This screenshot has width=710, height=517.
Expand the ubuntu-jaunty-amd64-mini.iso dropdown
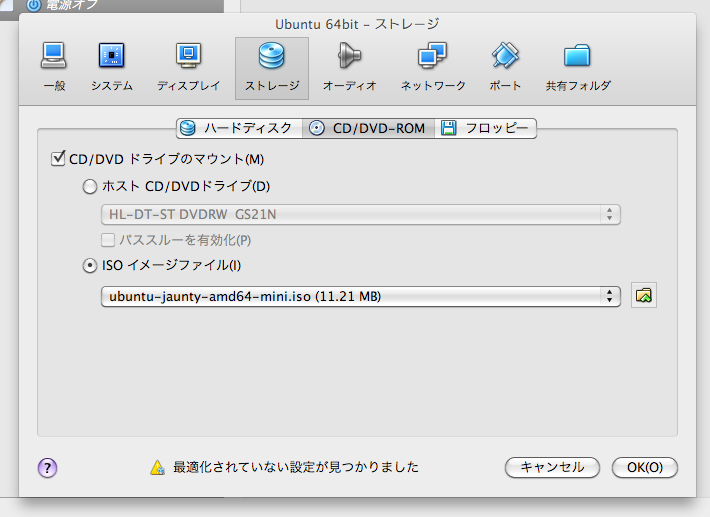point(361,296)
